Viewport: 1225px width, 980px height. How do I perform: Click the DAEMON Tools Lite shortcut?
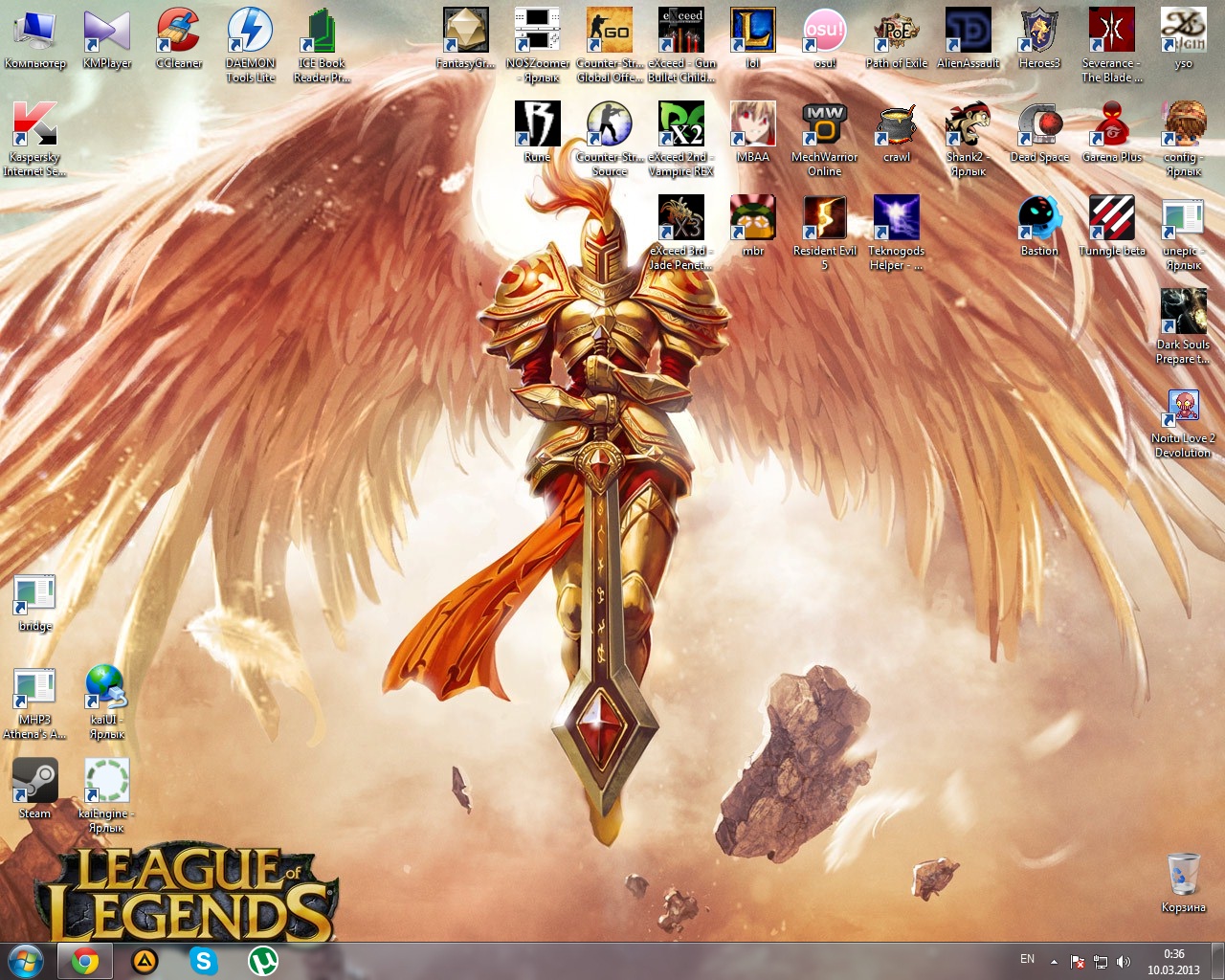pos(251,45)
